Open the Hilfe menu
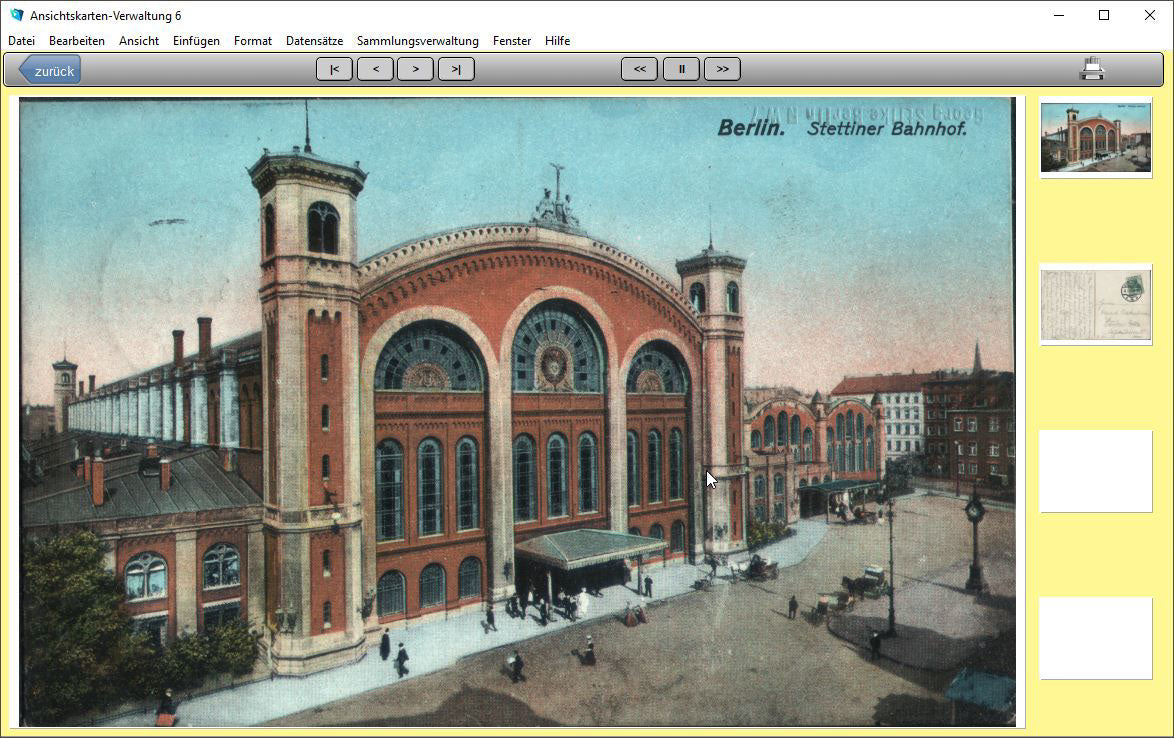This screenshot has width=1174, height=738. (x=557, y=41)
